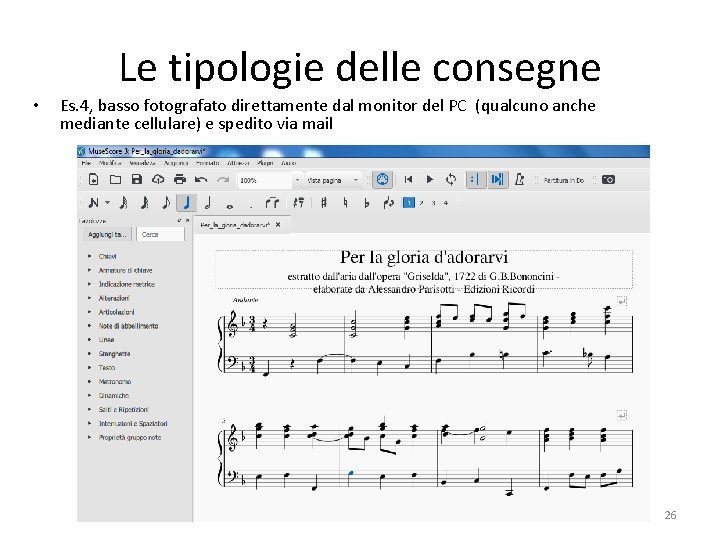Click the Cerca search field

[161, 234]
